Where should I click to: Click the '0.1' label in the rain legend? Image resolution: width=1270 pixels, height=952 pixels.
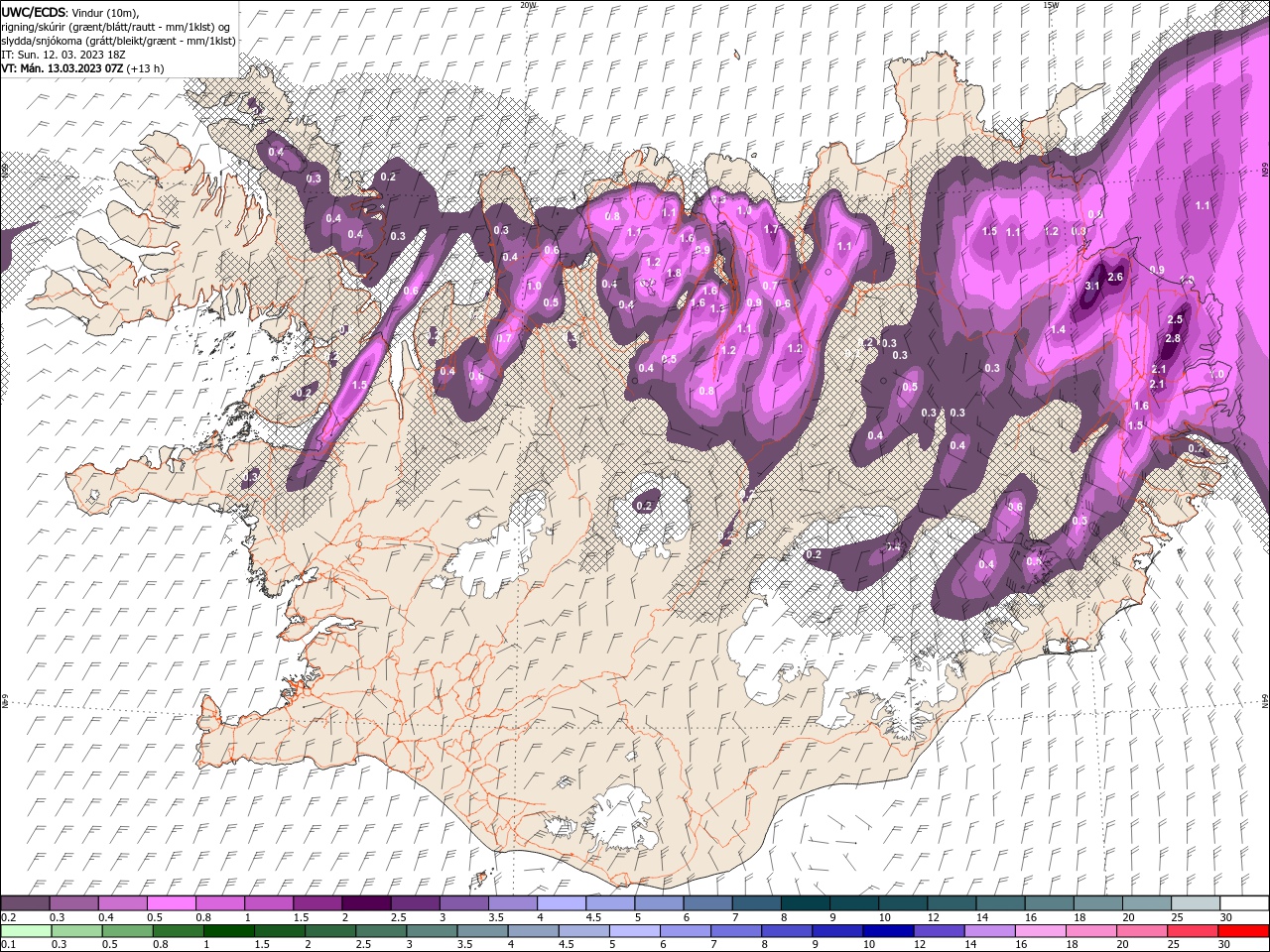click(8, 944)
